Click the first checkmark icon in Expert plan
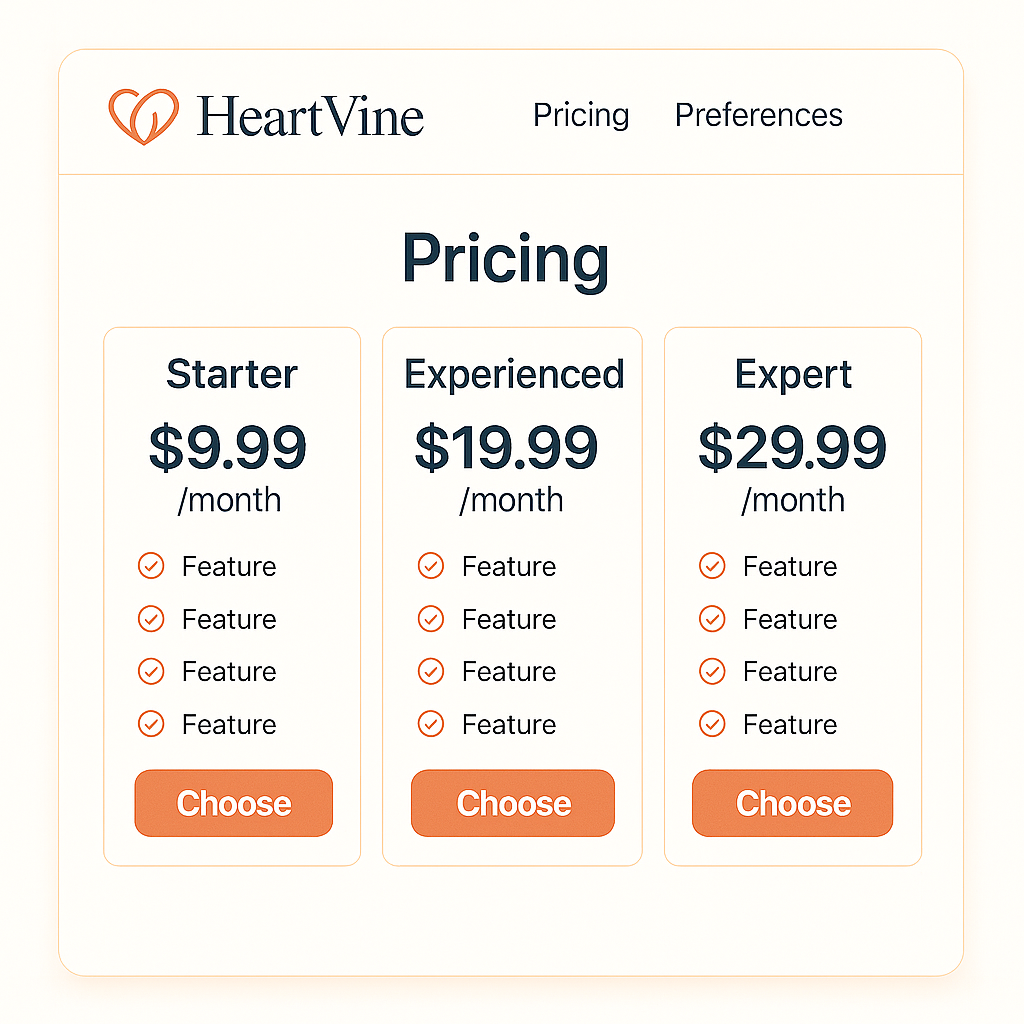Image resolution: width=1024 pixels, height=1024 pixels. pos(712,566)
